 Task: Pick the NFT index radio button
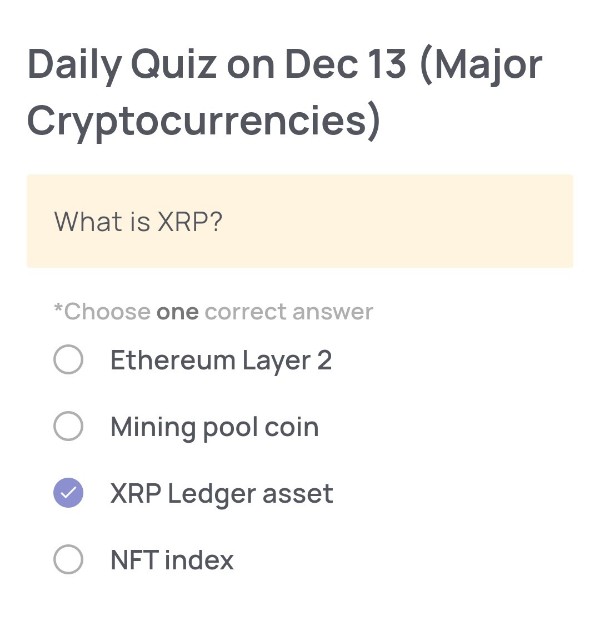(x=68, y=560)
